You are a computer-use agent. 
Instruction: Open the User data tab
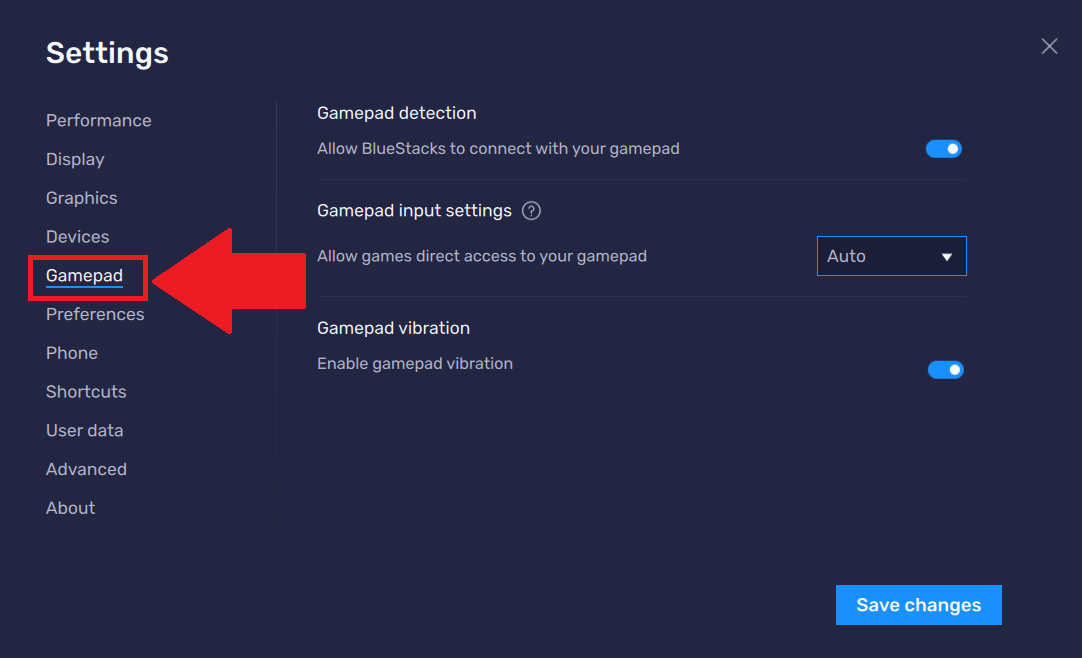pos(85,431)
